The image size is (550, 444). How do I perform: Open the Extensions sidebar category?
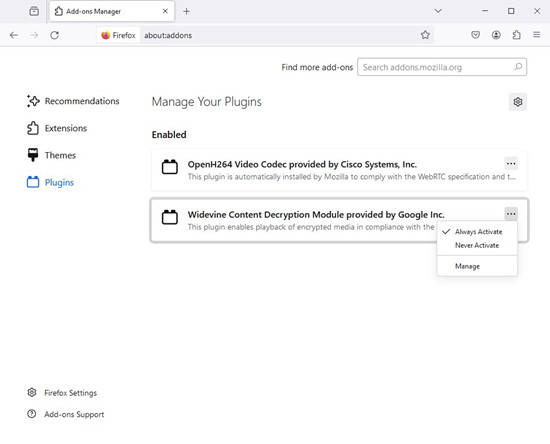pos(57,128)
